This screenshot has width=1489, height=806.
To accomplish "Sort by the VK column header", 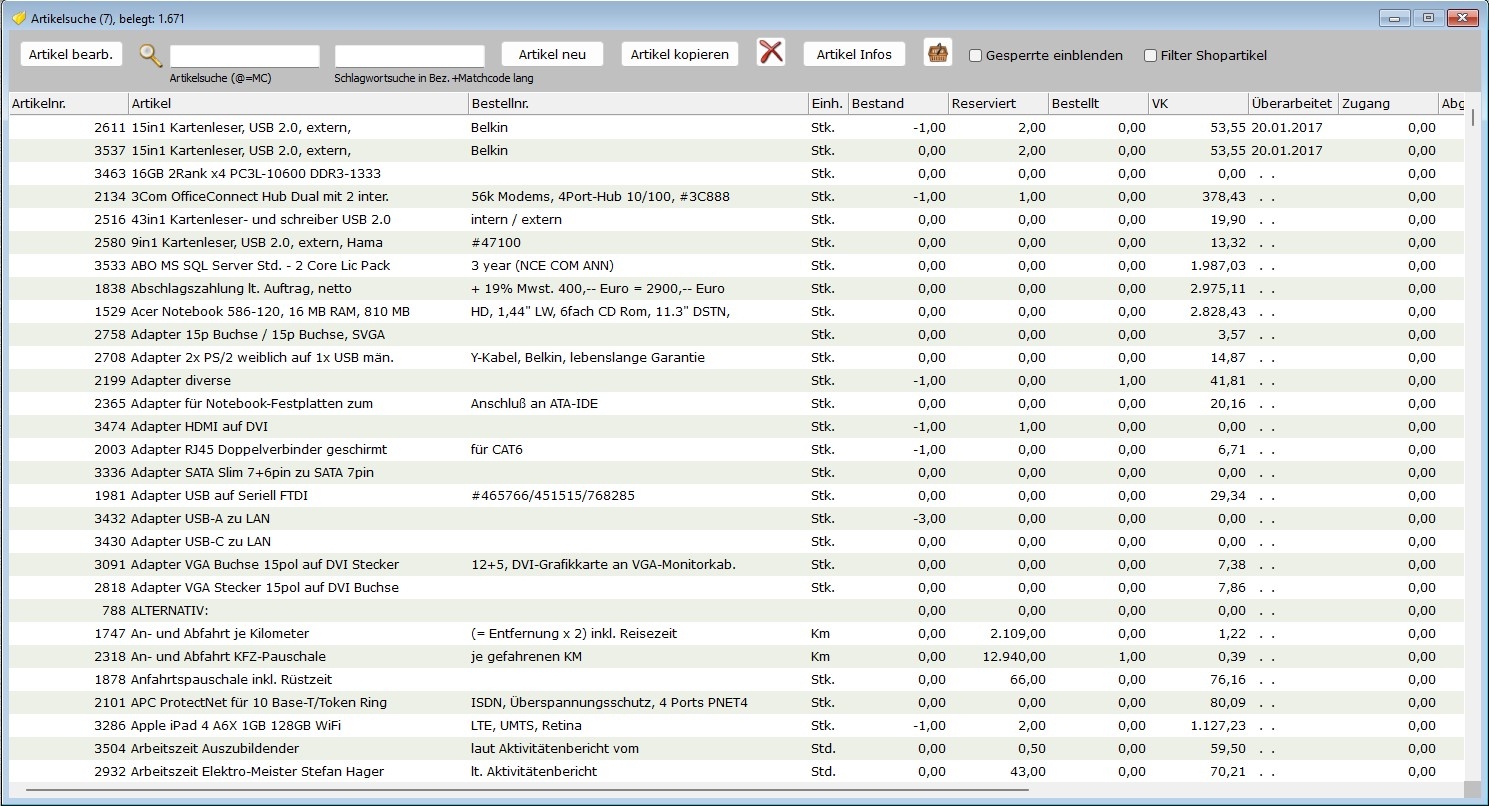I will pos(1198,104).
